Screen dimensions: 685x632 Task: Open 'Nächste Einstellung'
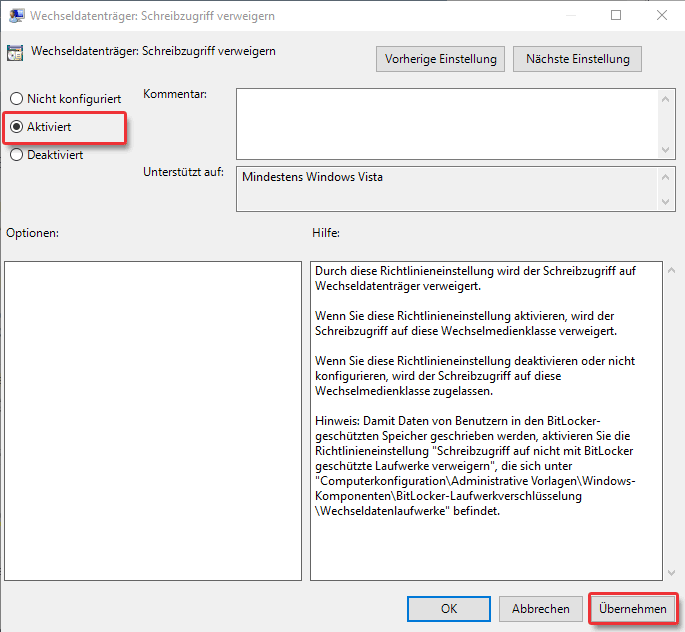(x=577, y=59)
